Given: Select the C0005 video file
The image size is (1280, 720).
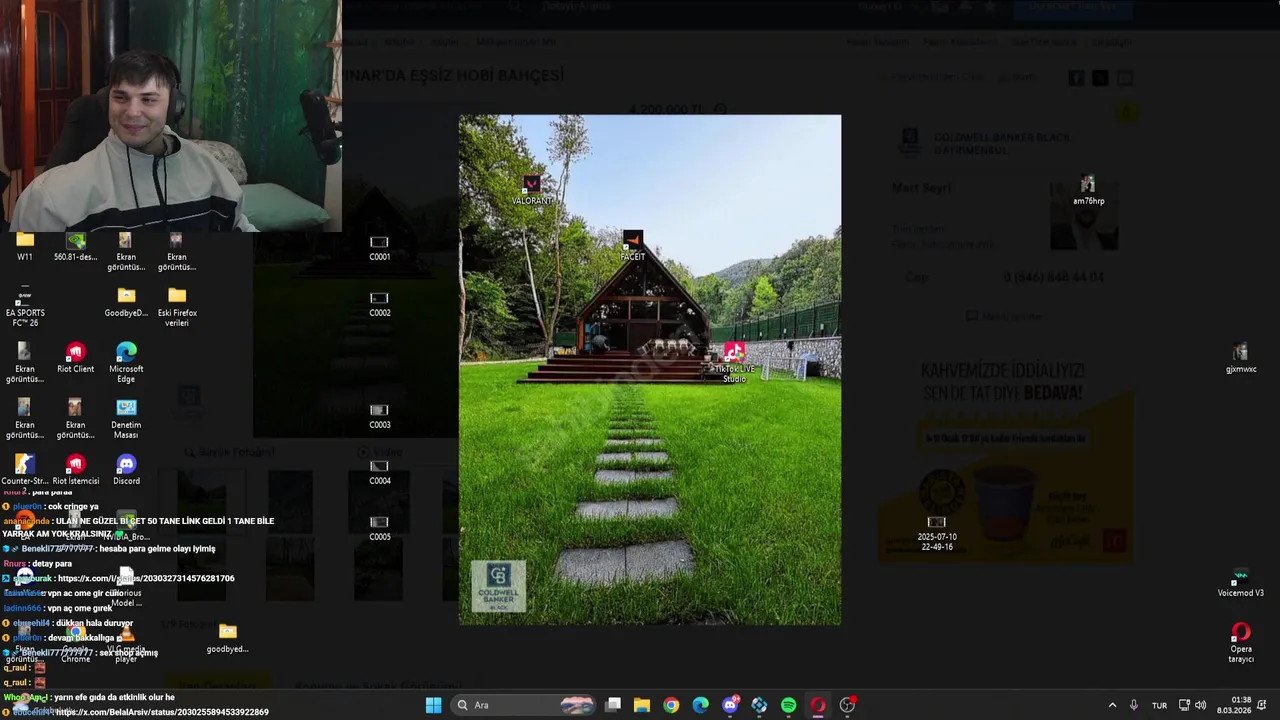Looking at the screenshot, I should pyautogui.click(x=379, y=528).
